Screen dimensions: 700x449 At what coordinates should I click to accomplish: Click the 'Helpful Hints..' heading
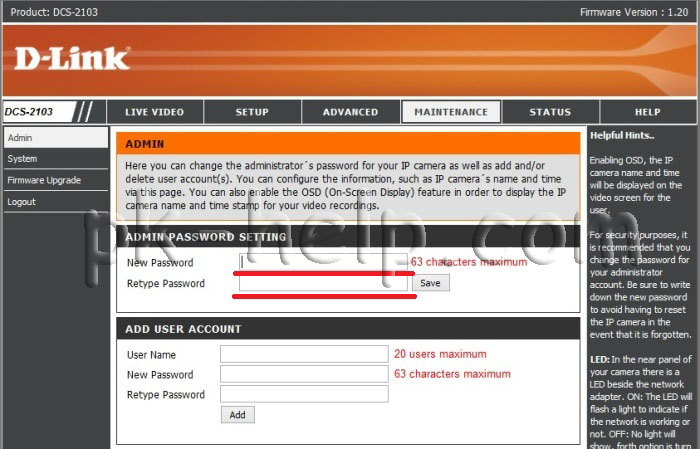coord(622,136)
